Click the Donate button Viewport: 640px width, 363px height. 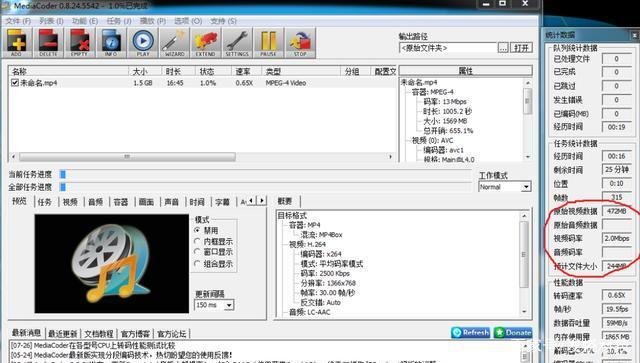[x=513, y=332]
